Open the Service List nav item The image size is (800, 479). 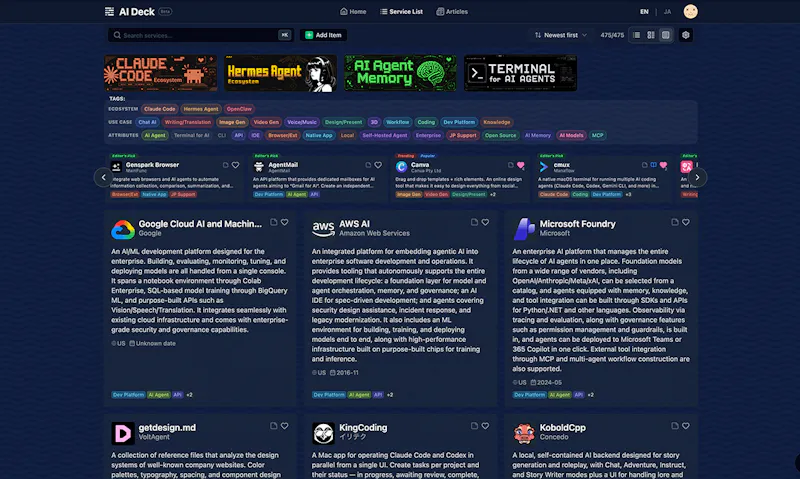click(401, 11)
